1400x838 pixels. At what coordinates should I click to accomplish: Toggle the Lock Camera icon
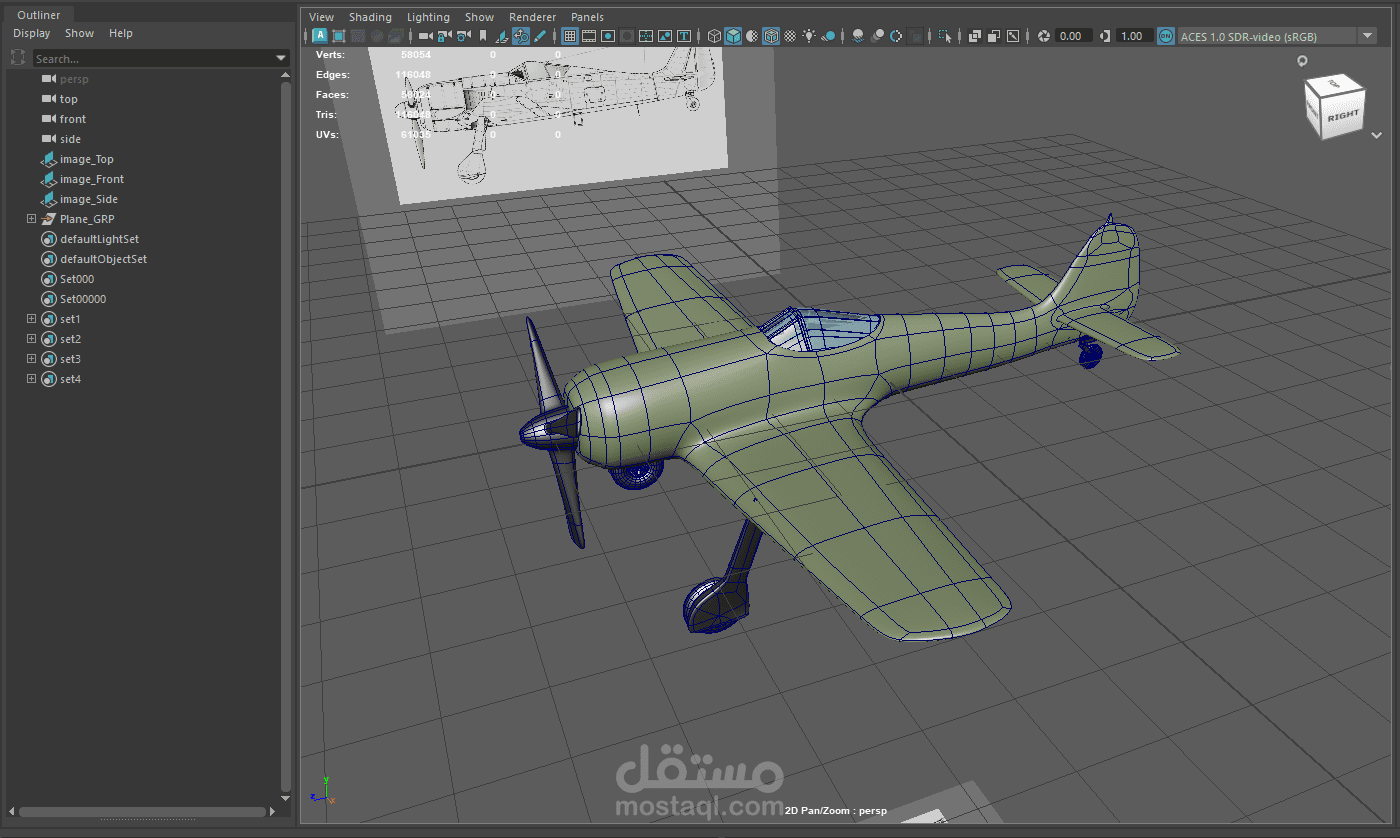pyautogui.click(x=444, y=36)
